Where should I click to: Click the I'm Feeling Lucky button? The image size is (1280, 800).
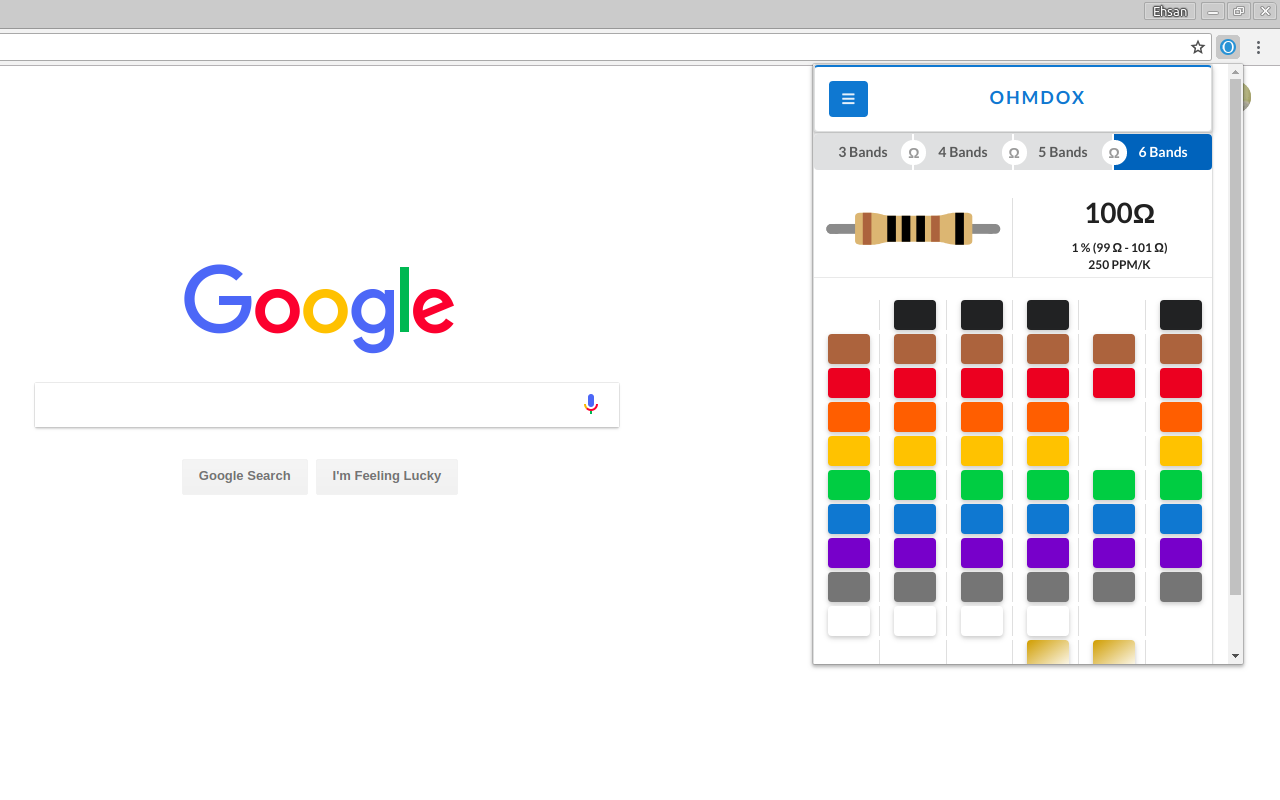pos(386,476)
